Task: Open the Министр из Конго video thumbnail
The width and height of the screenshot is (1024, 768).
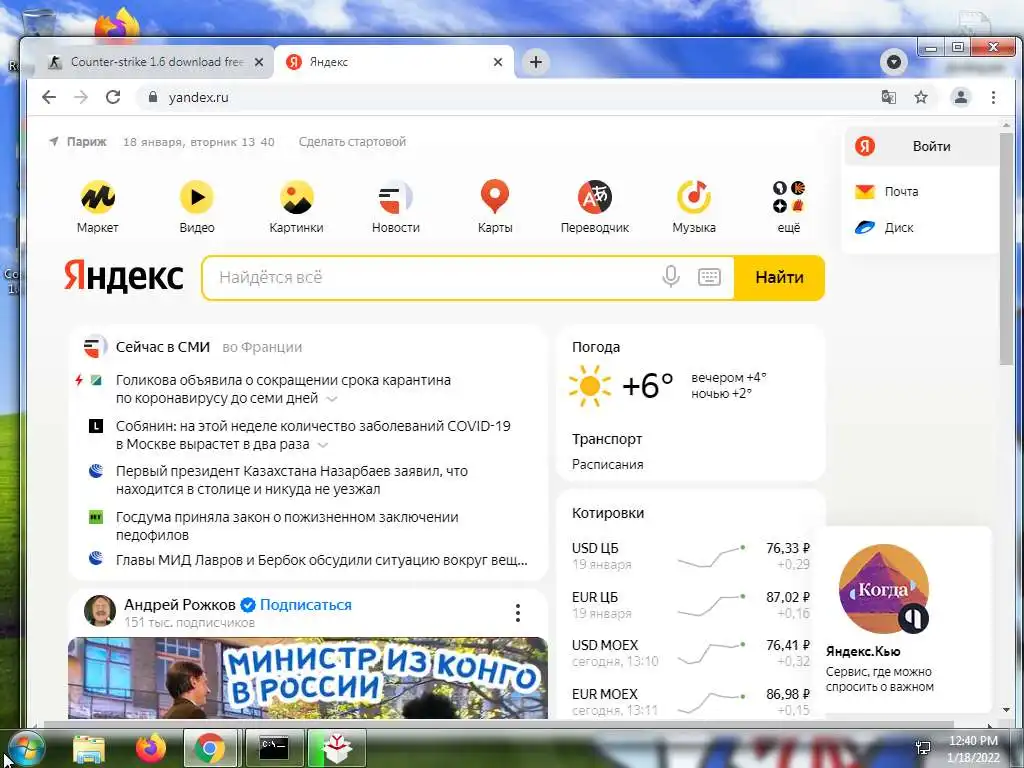Action: (308, 678)
